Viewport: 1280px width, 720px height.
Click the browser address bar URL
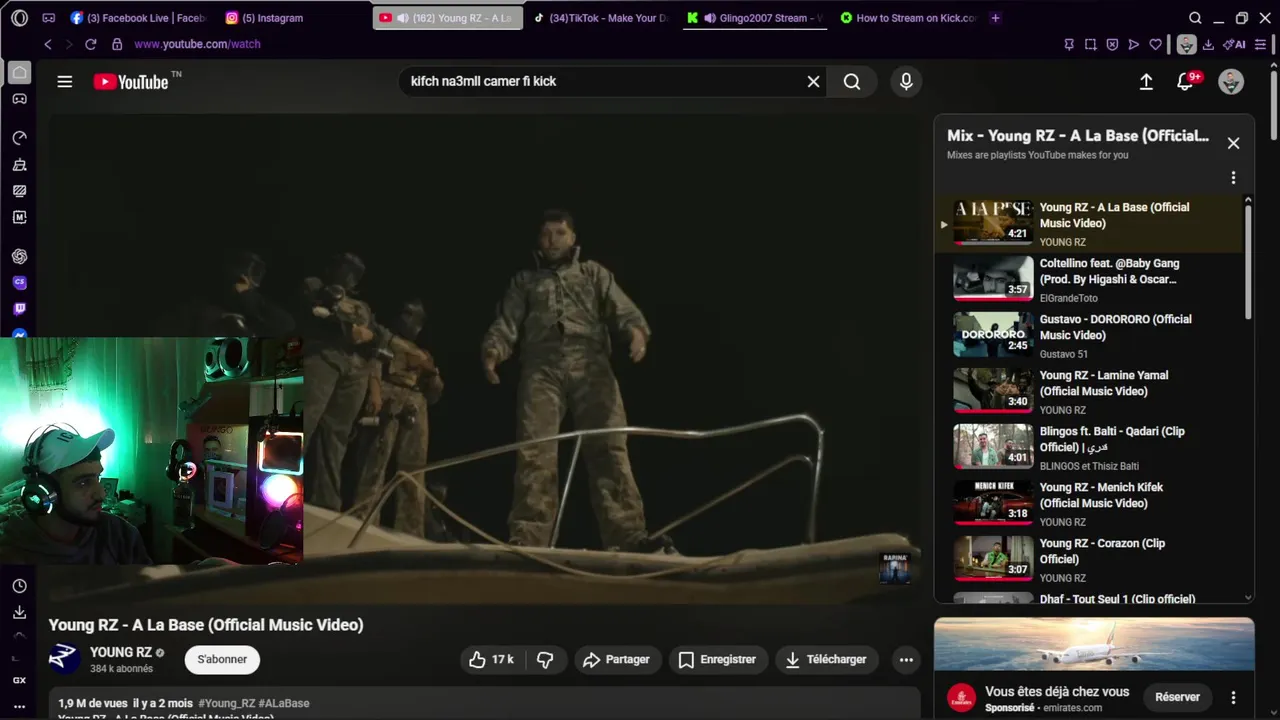[x=197, y=44]
